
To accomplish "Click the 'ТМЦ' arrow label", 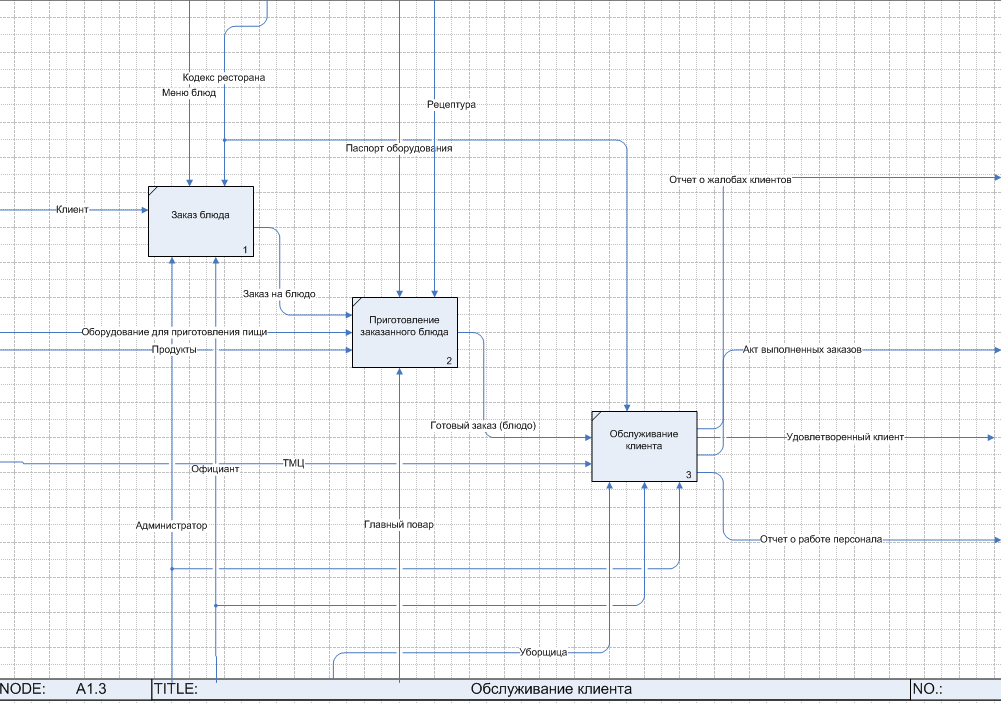I will (x=294, y=463).
